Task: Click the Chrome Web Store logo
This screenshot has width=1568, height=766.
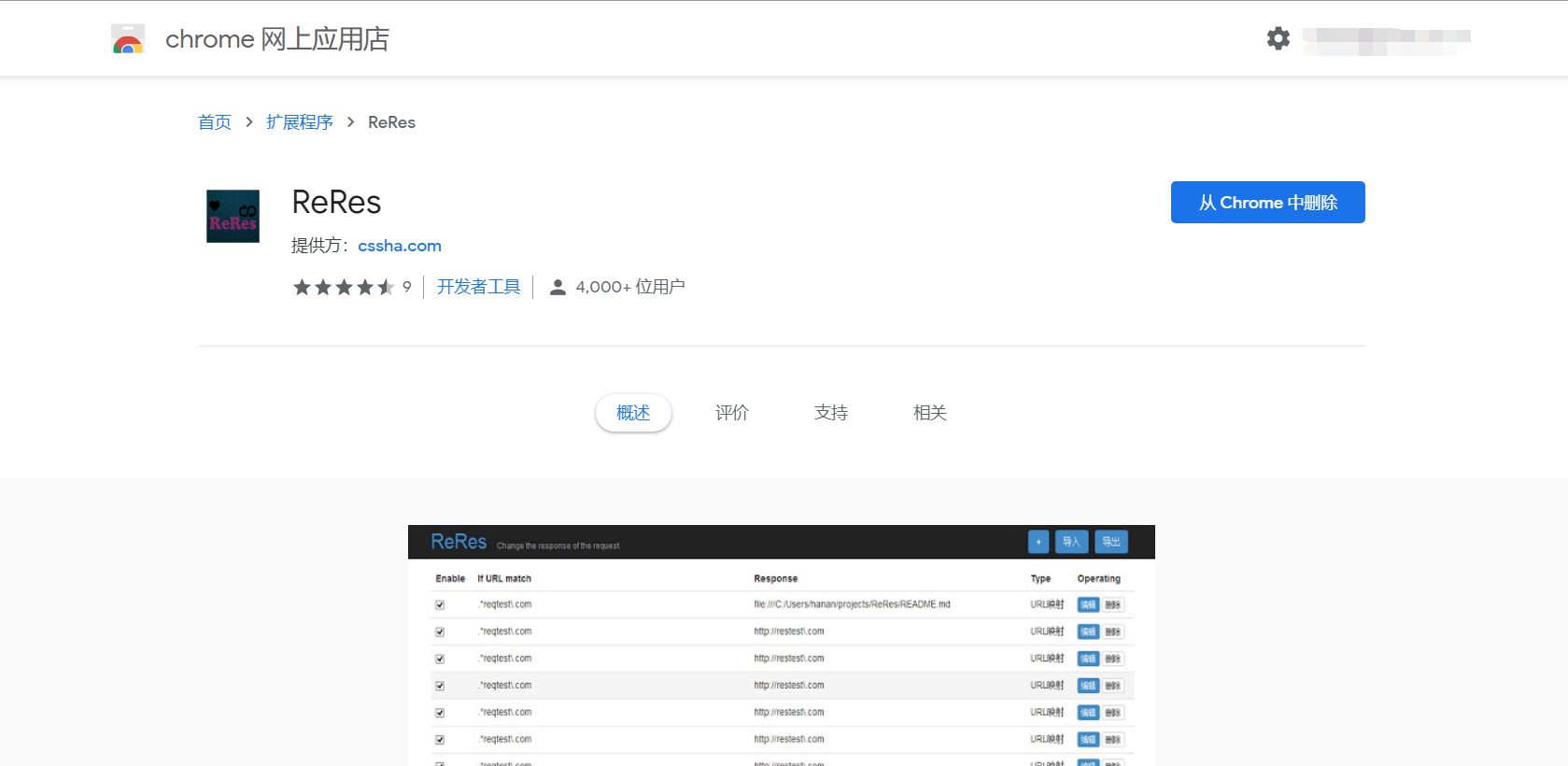Action: 128,39
